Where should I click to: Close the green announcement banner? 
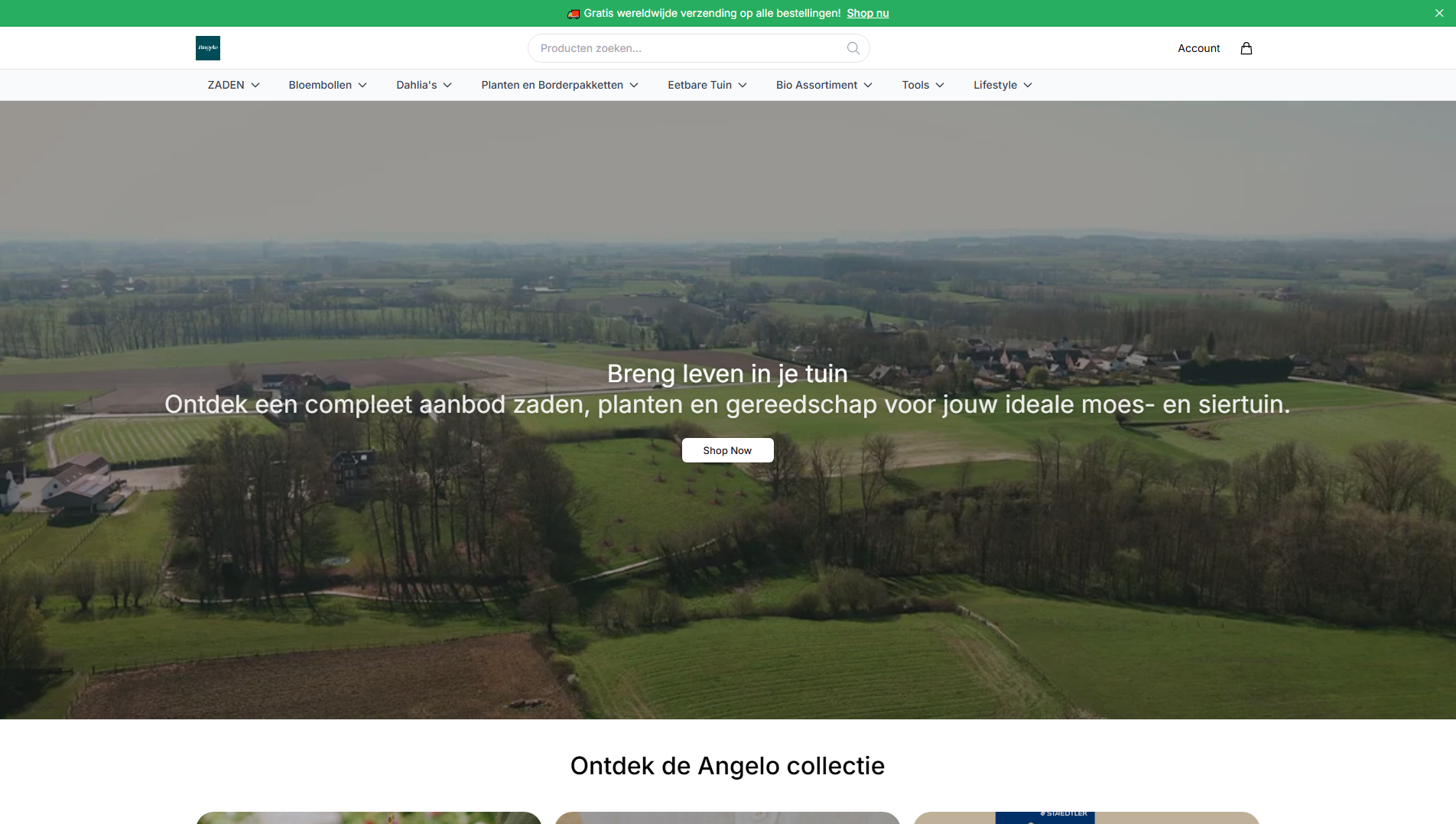(x=1439, y=13)
